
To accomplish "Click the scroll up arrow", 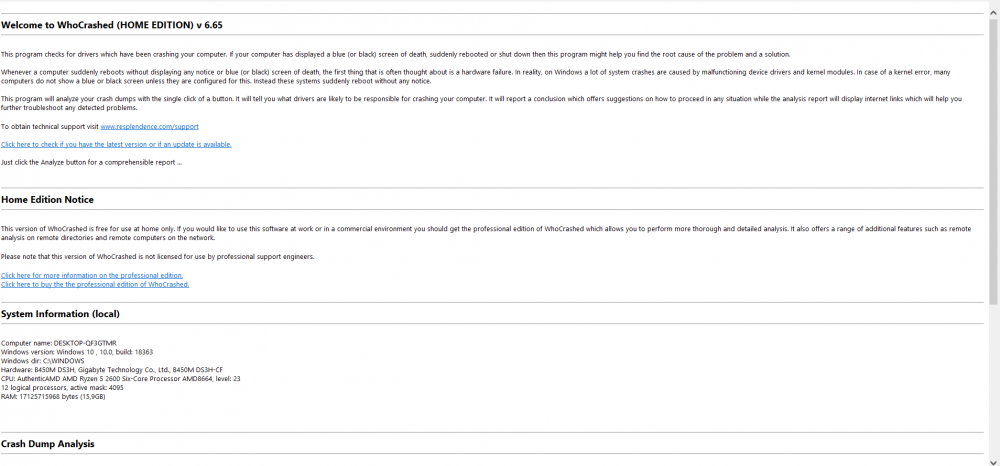I will coord(994,5).
